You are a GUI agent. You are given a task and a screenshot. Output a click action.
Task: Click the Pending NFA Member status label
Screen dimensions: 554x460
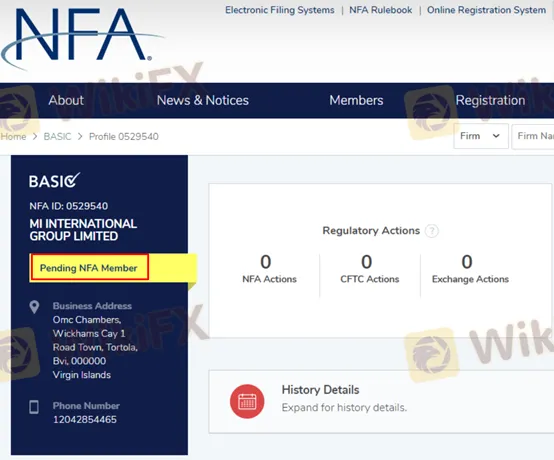pos(88,268)
